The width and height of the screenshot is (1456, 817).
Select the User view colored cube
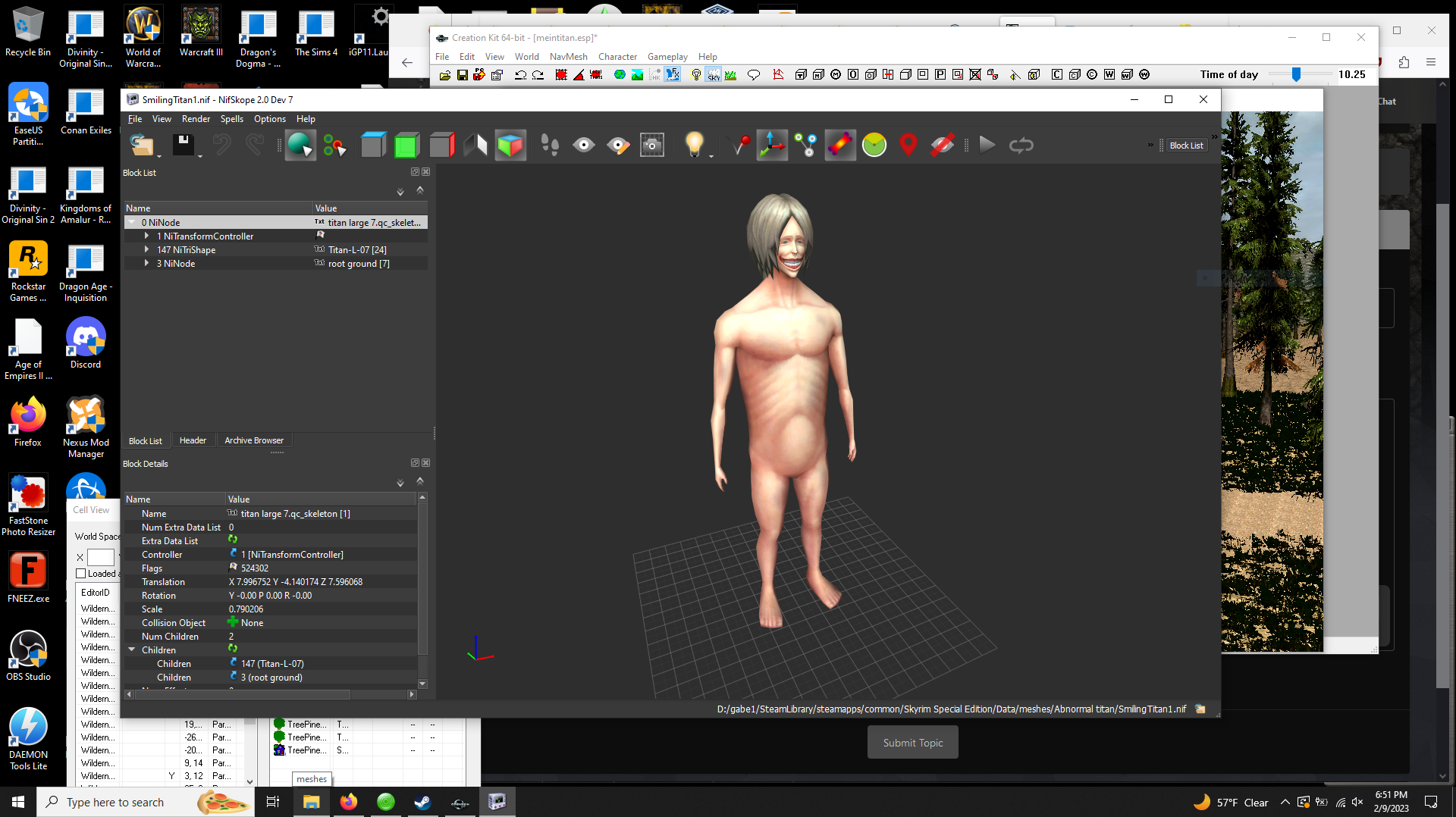[510, 145]
